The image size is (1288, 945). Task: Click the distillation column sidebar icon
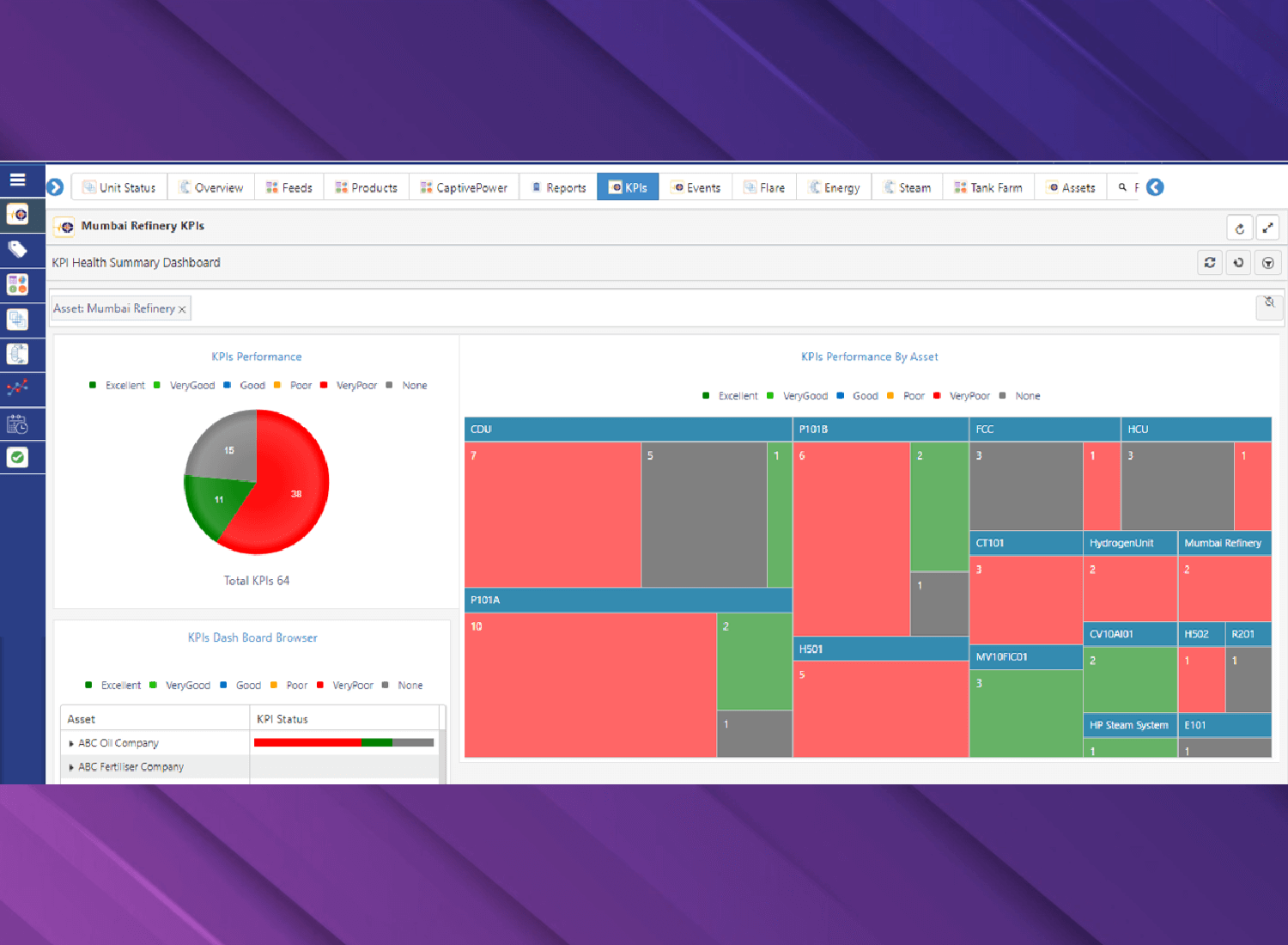(17, 354)
